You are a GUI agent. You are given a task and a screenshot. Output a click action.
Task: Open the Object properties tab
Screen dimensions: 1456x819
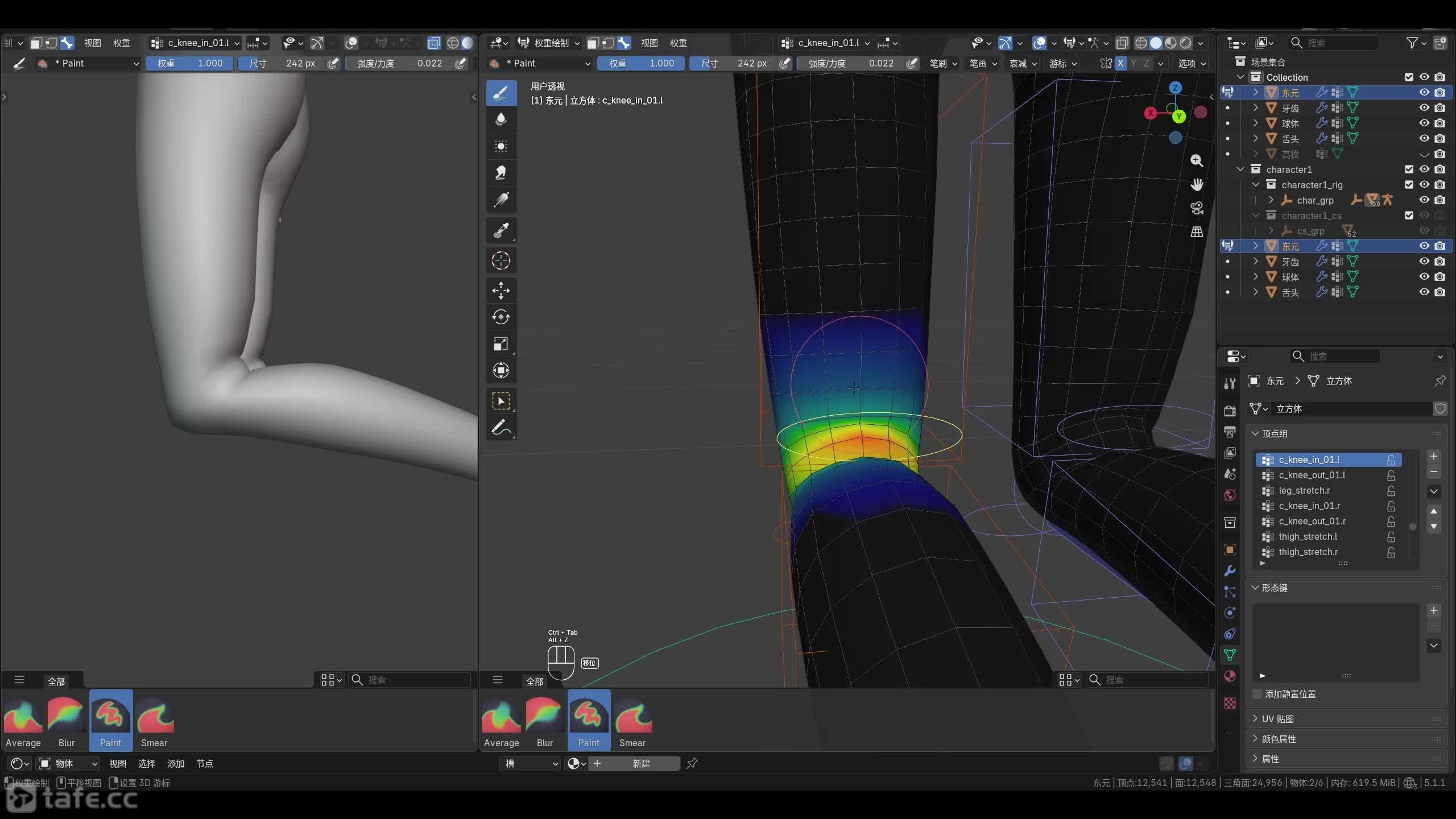[1230, 549]
